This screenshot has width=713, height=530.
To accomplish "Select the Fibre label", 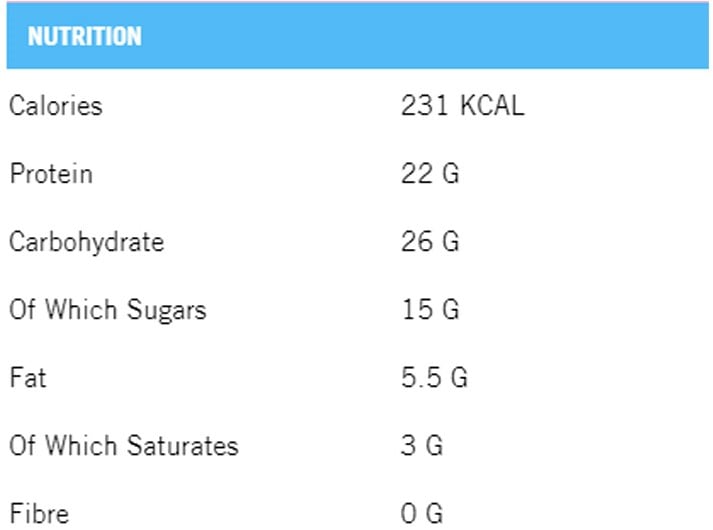I will pos(39,514).
